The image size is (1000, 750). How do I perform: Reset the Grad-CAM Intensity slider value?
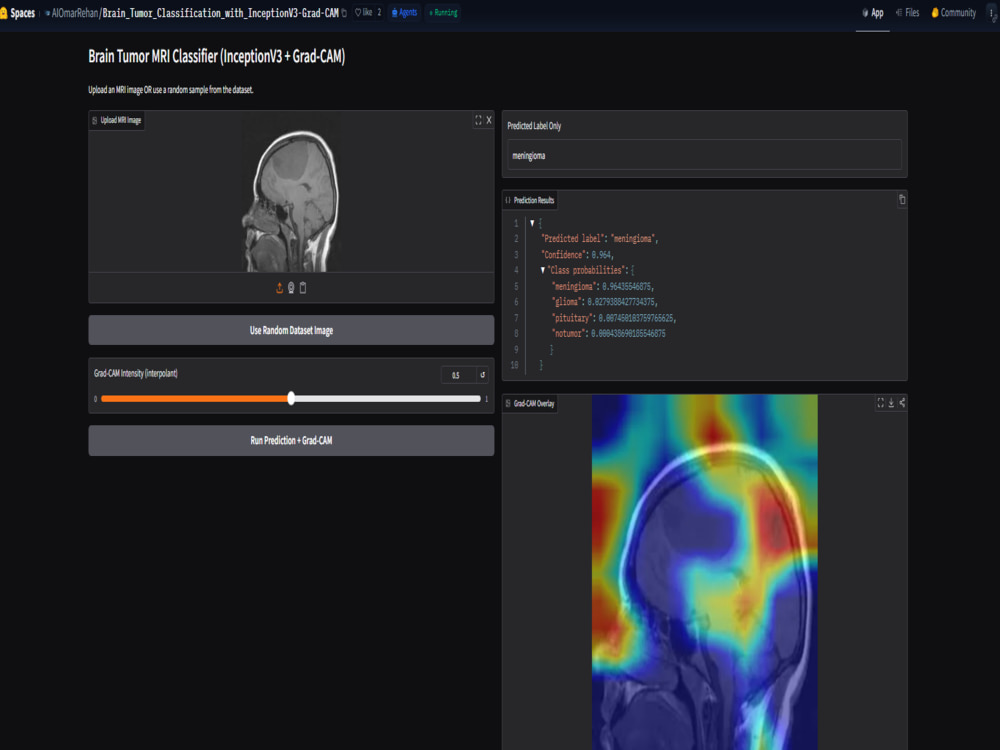tap(483, 375)
